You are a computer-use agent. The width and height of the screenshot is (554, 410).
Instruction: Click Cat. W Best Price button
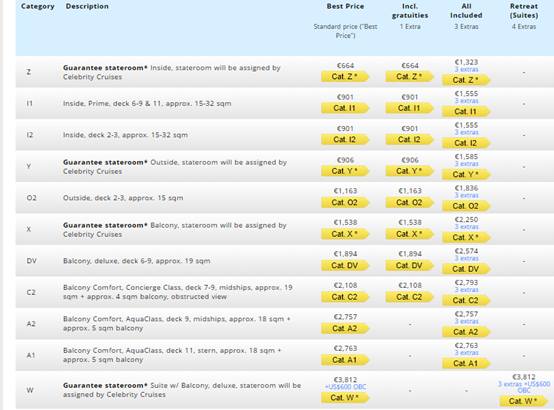click(345, 397)
